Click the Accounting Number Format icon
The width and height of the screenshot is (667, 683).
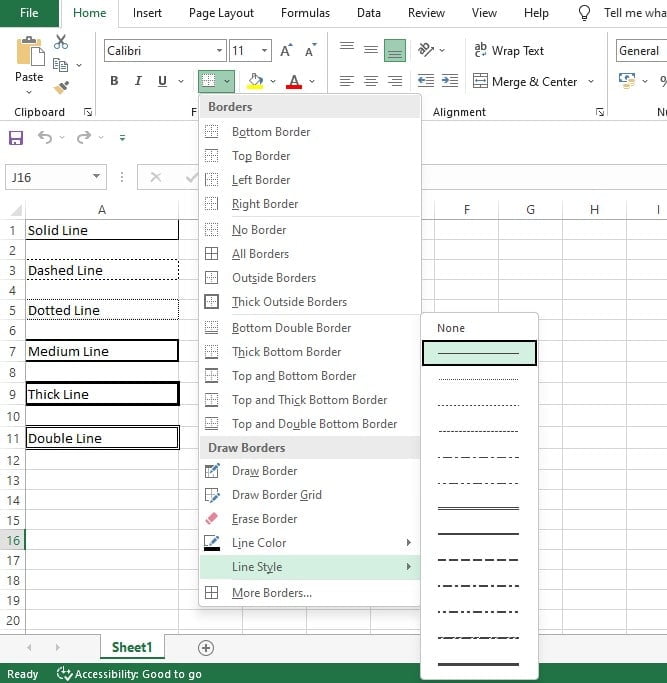[x=627, y=81]
